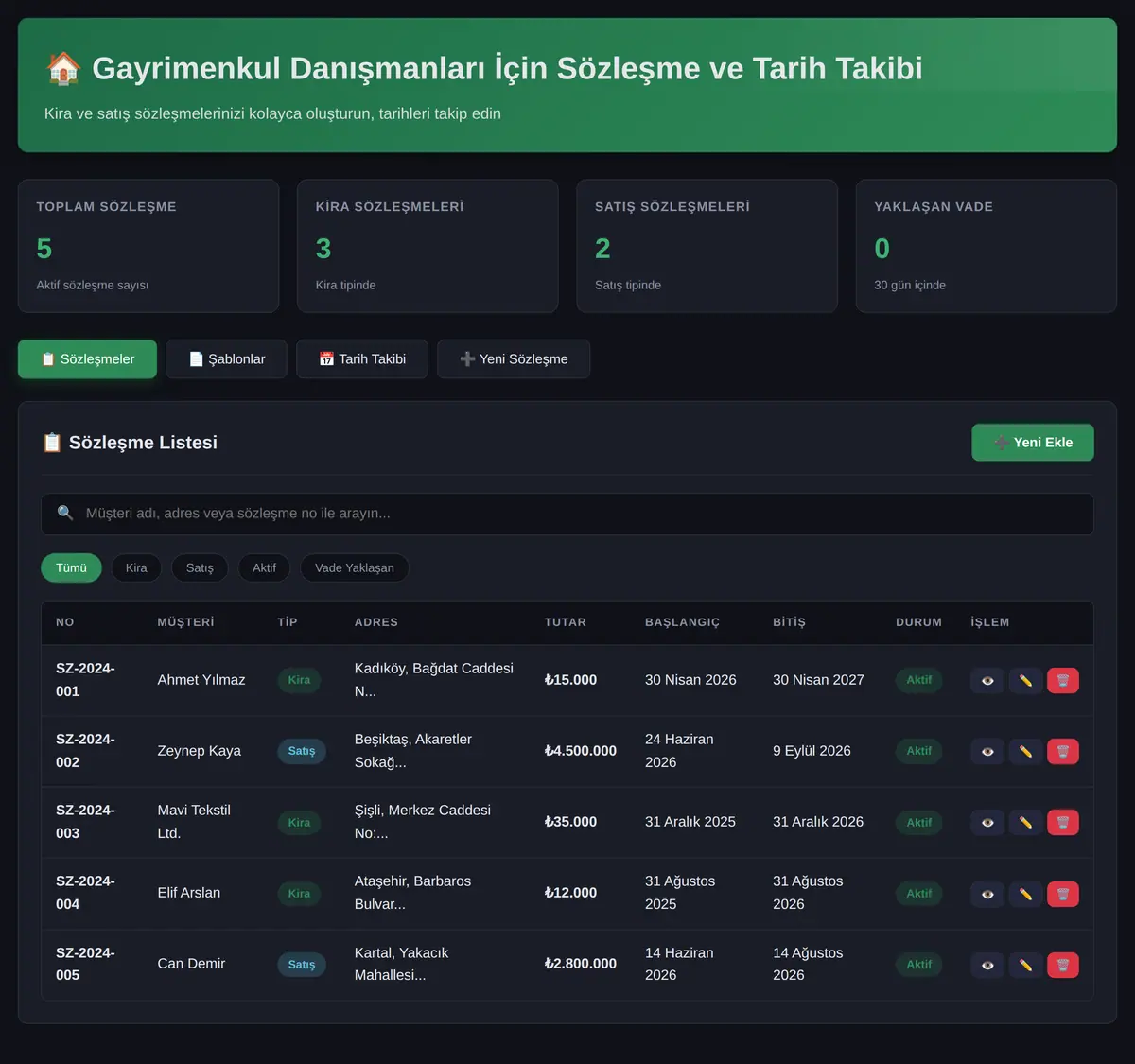Image resolution: width=1135 pixels, height=1064 pixels.
Task: Click the Yeni Ekle button
Action: pyautogui.click(x=1033, y=443)
